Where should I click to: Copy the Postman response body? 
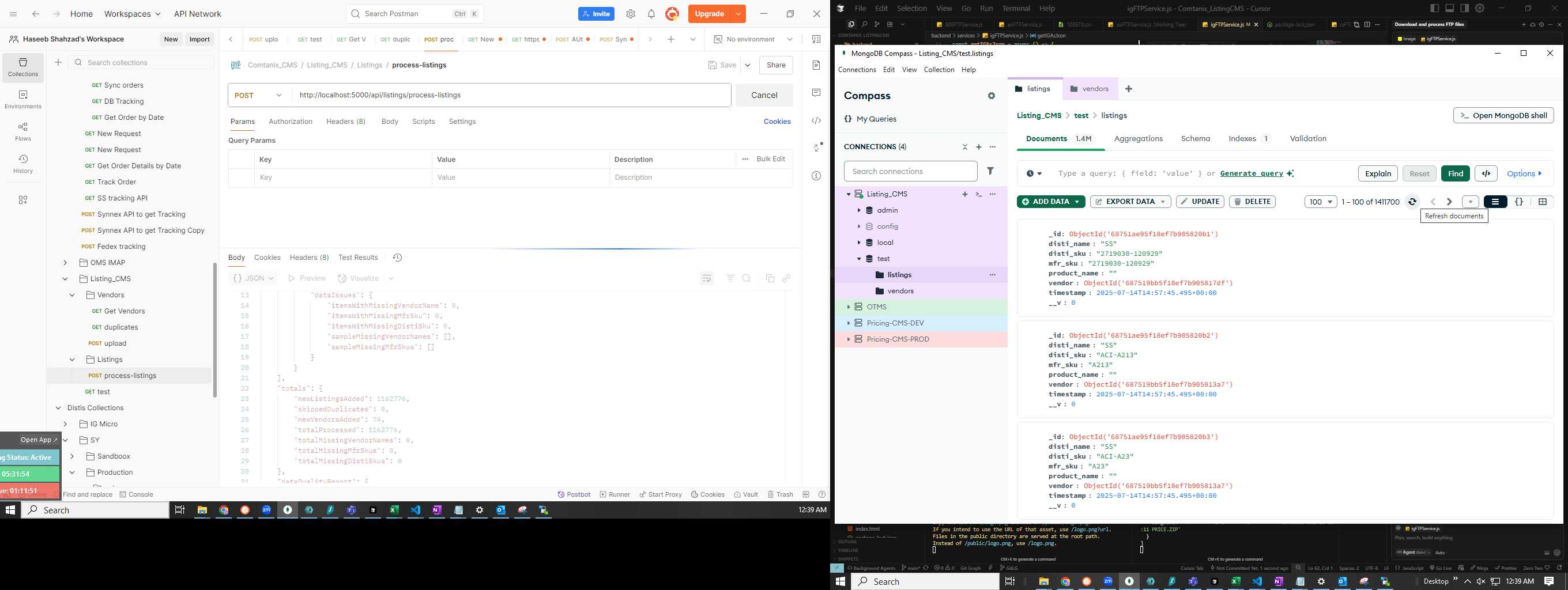pos(770,278)
